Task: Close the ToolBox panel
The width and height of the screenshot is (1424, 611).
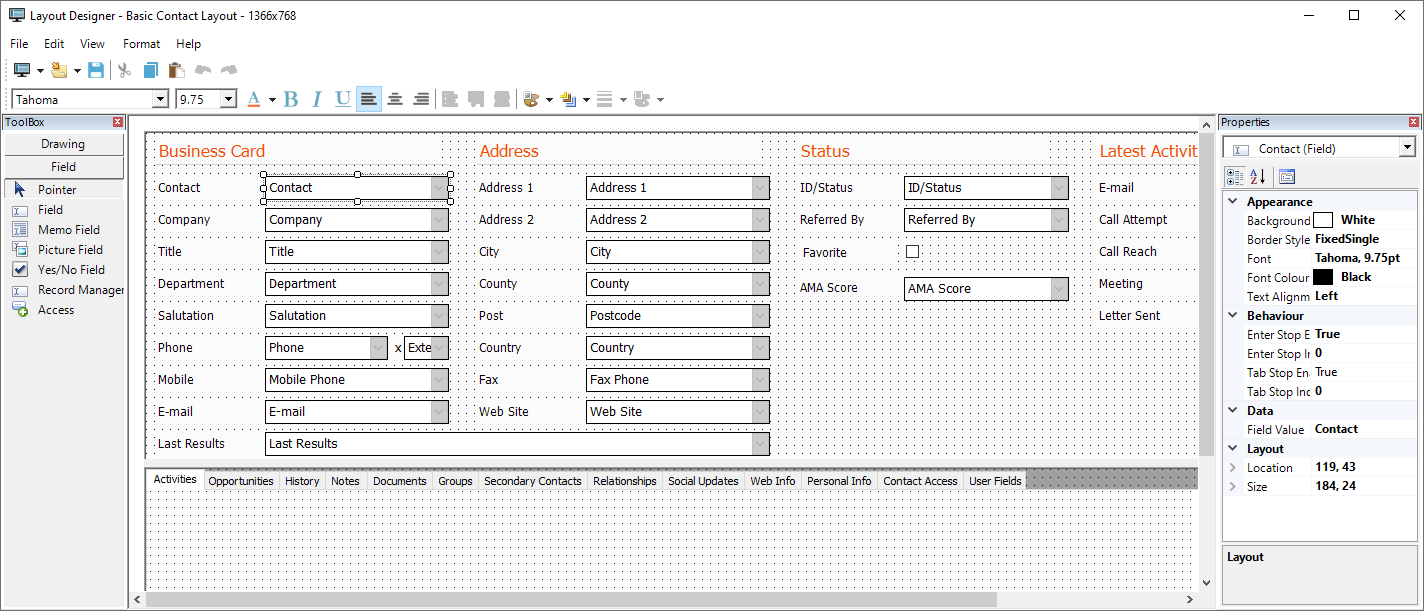Action: (118, 121)
